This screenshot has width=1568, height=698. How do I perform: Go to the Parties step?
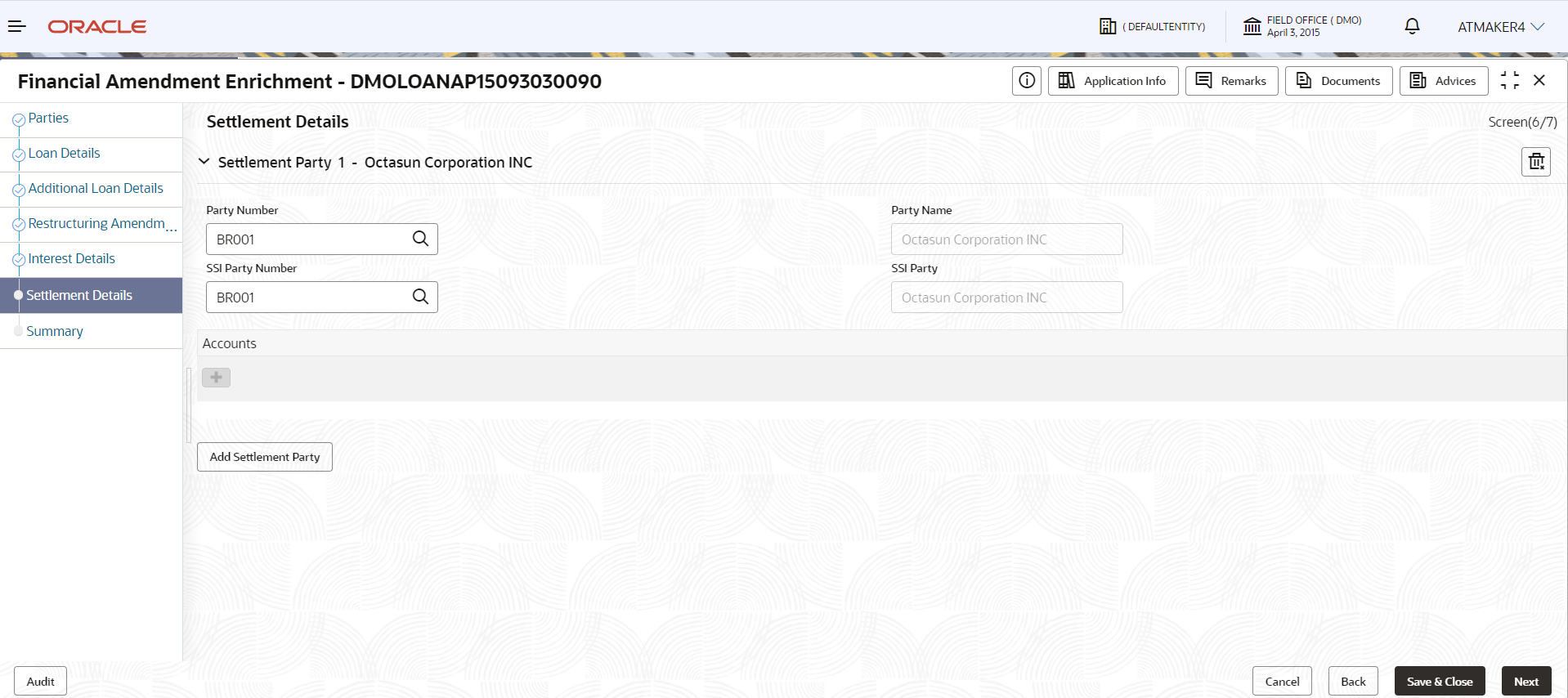[48, 118]
